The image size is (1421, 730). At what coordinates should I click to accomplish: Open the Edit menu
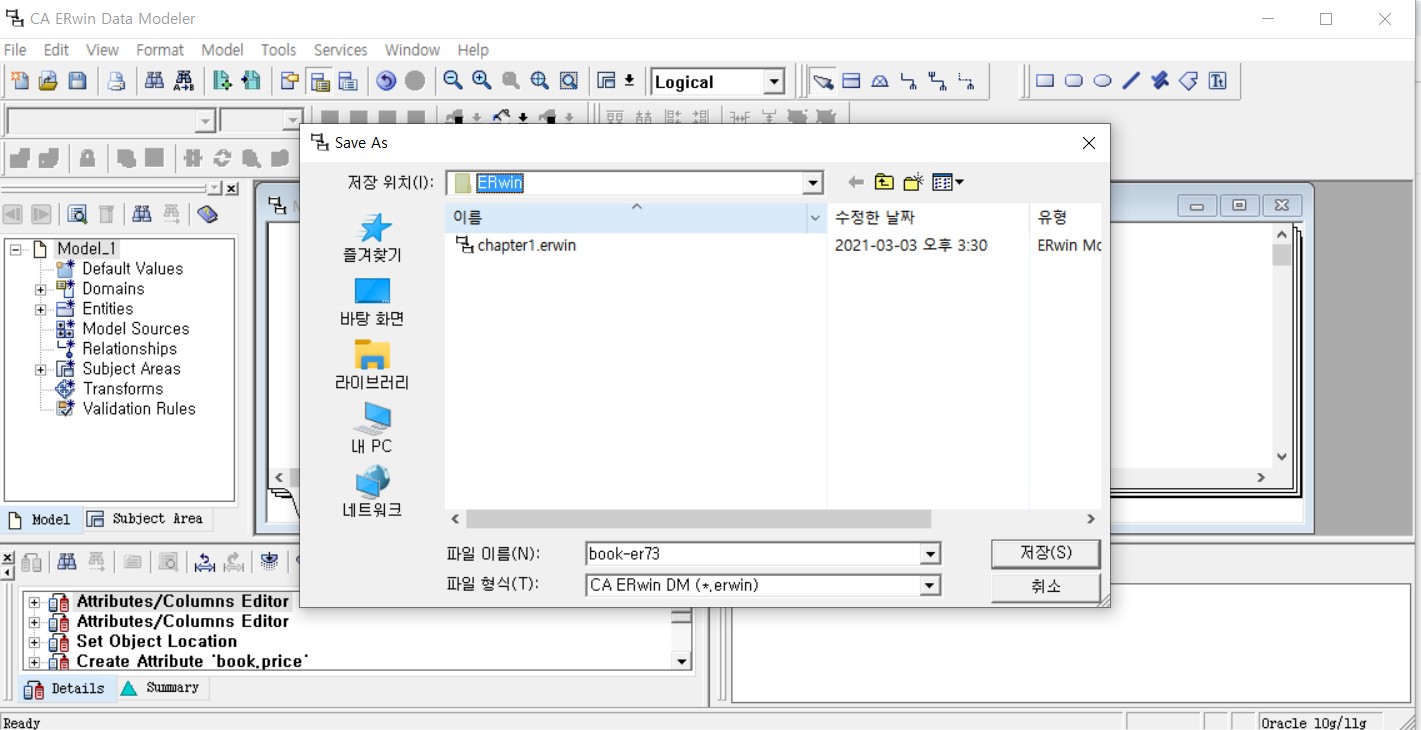pyautogui.click(x=56, y=50)
